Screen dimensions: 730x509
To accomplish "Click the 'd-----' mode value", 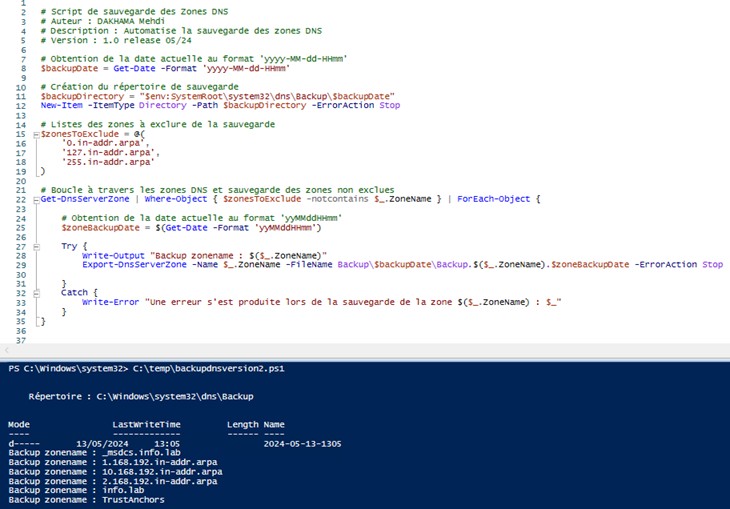I will [x=24, y=444].
